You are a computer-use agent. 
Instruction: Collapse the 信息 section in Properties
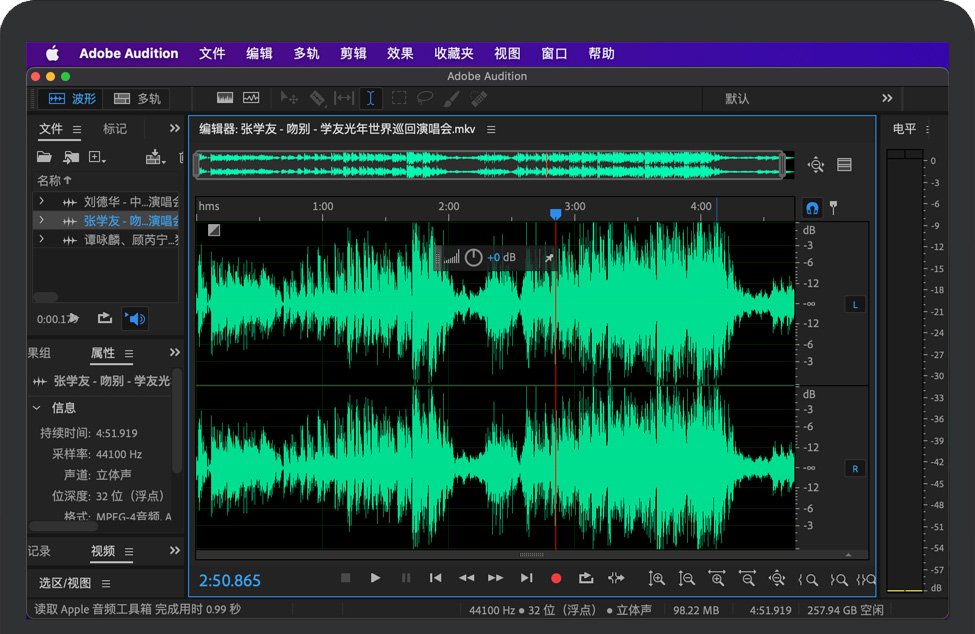pyautogui.click(x=37, y=408)
